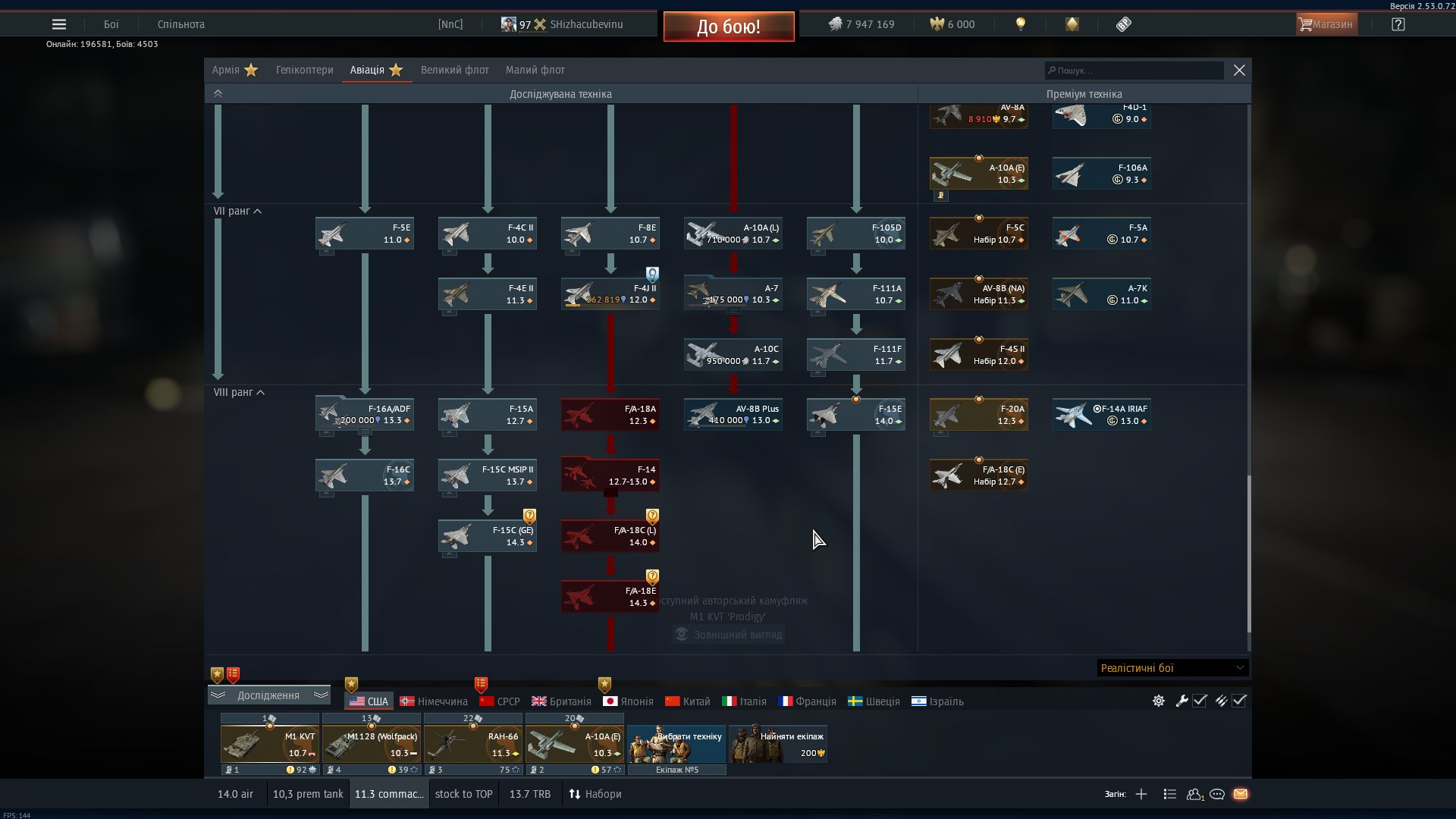Open the Магазин shop button

(x=1326, y=24)
